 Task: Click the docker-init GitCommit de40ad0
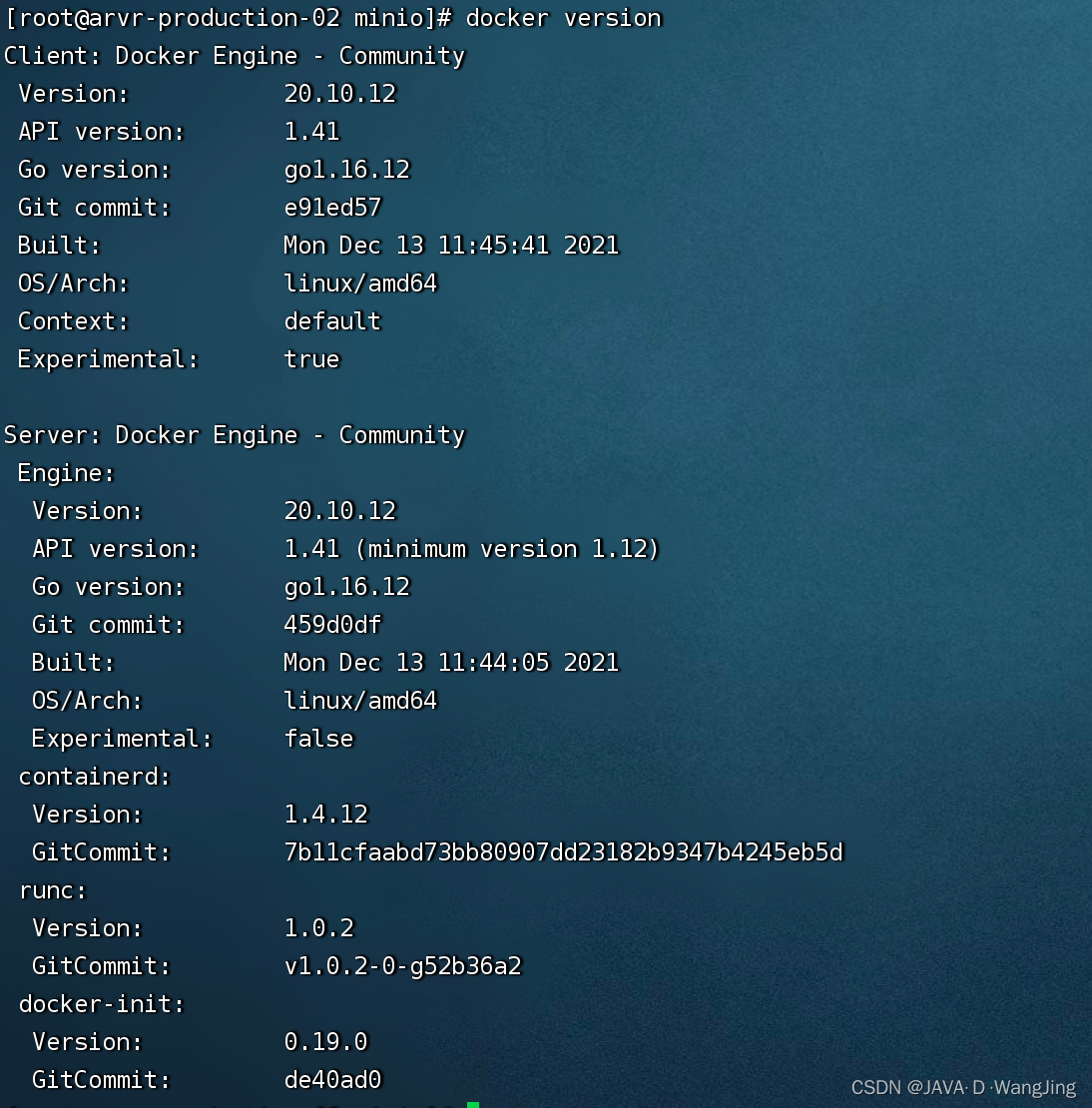coord(332,1080)
